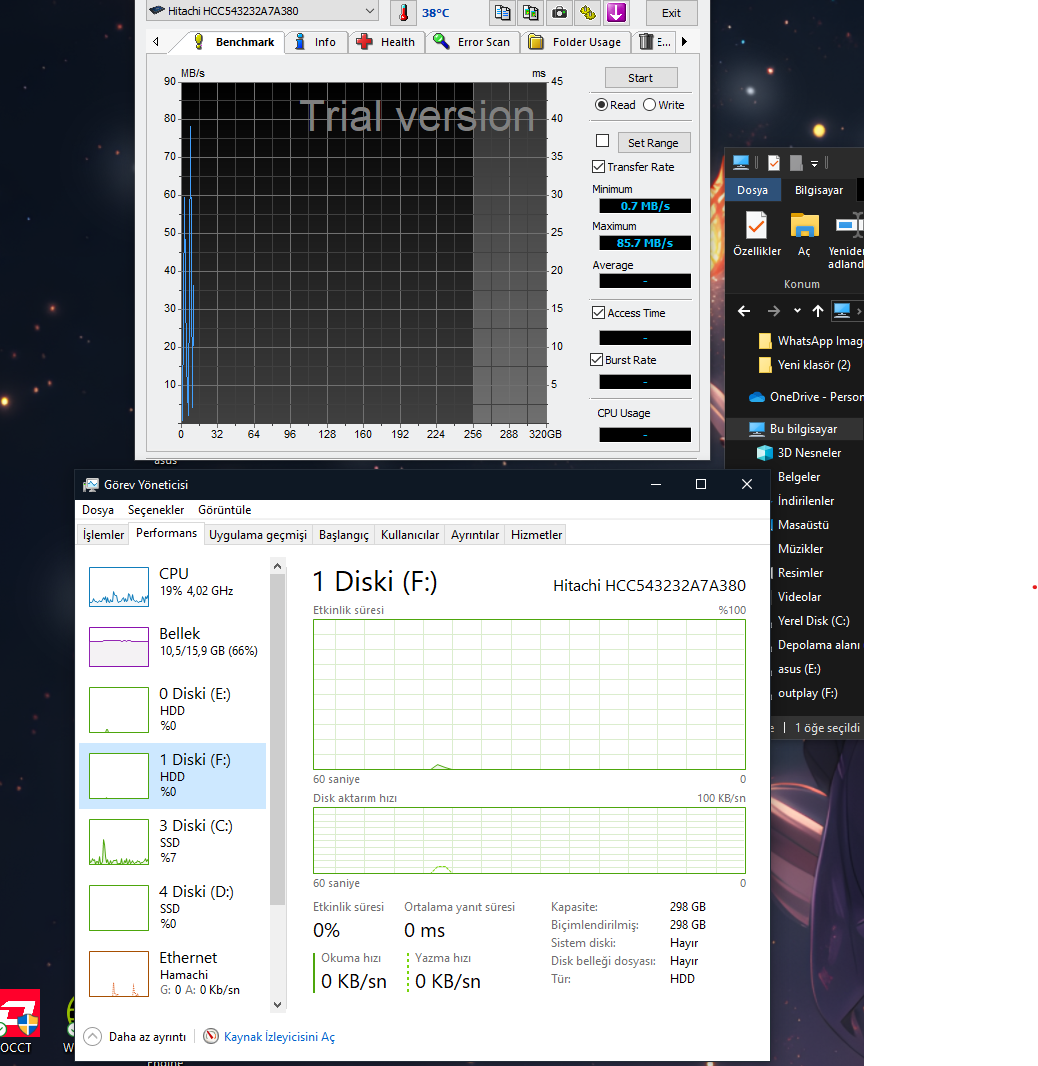Viewport: 1038px width, 1066px height.
Task: Select 4 Diski (D:) SSD entry
Action: coord(173,907)
